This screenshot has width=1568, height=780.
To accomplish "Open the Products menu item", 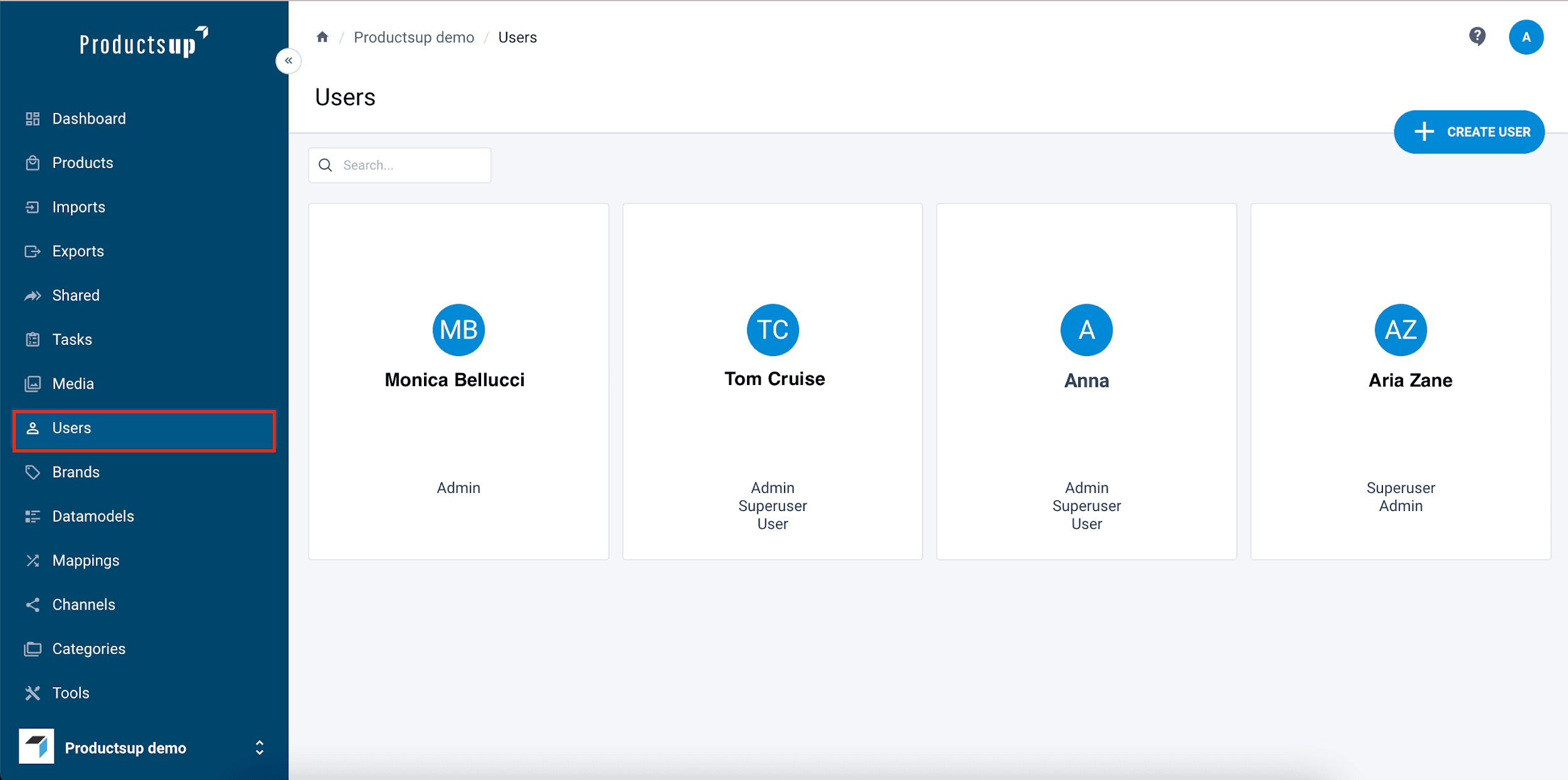I will pyautogui.click(x=82, y=163).
